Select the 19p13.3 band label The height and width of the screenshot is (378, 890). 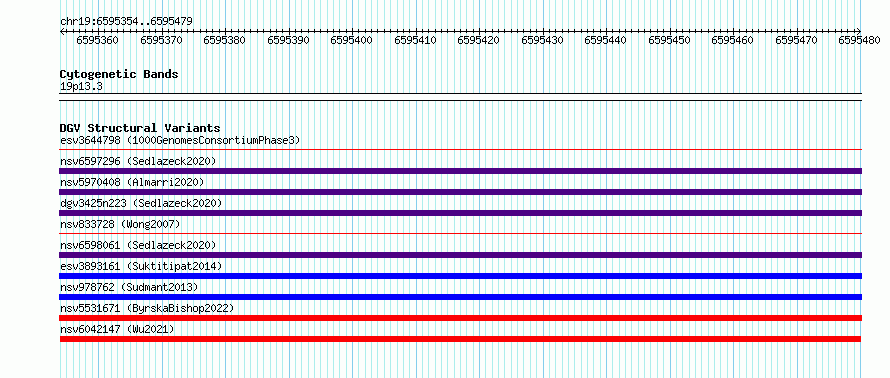81,87
